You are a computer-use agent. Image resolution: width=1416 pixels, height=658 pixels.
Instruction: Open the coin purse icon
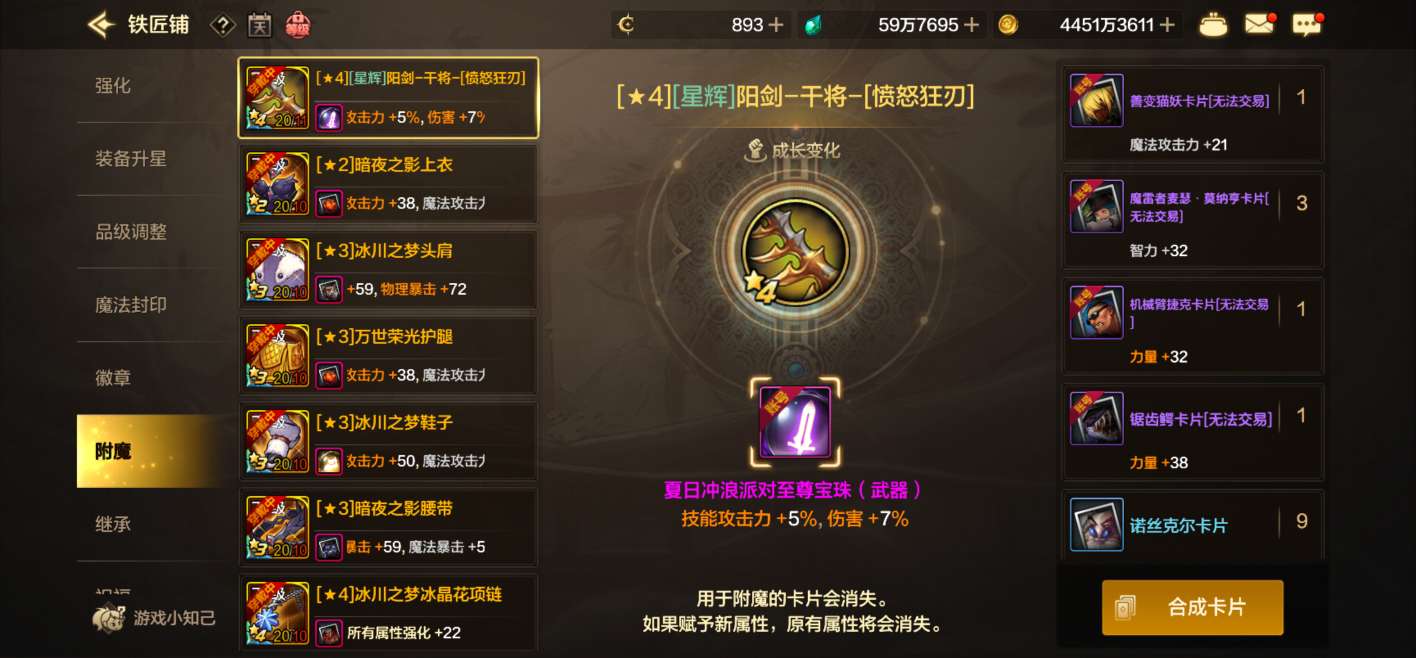(1213, 25)
